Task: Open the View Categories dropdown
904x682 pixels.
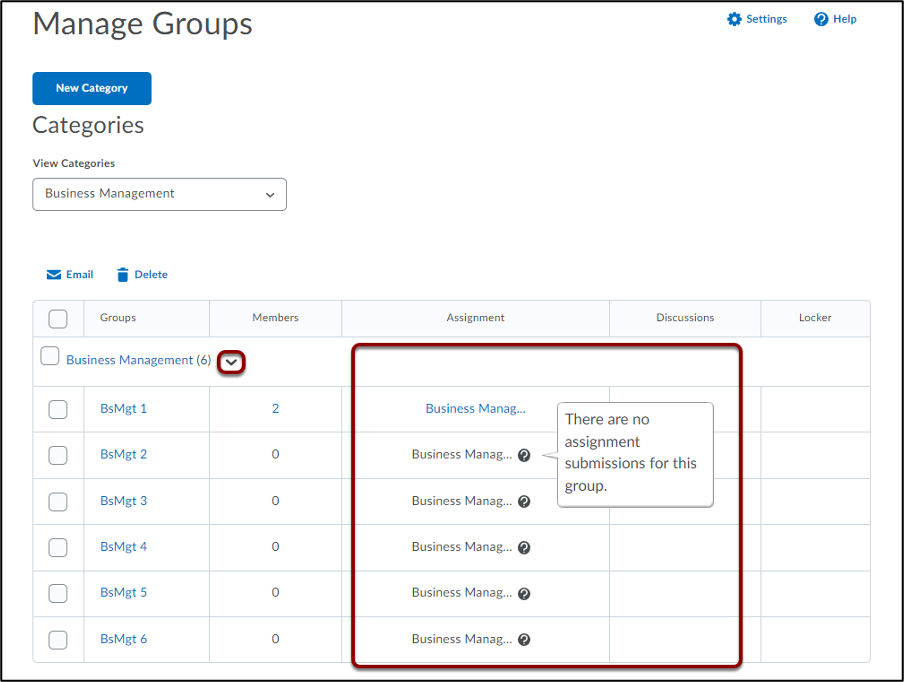Action: (x=159, y=194)
